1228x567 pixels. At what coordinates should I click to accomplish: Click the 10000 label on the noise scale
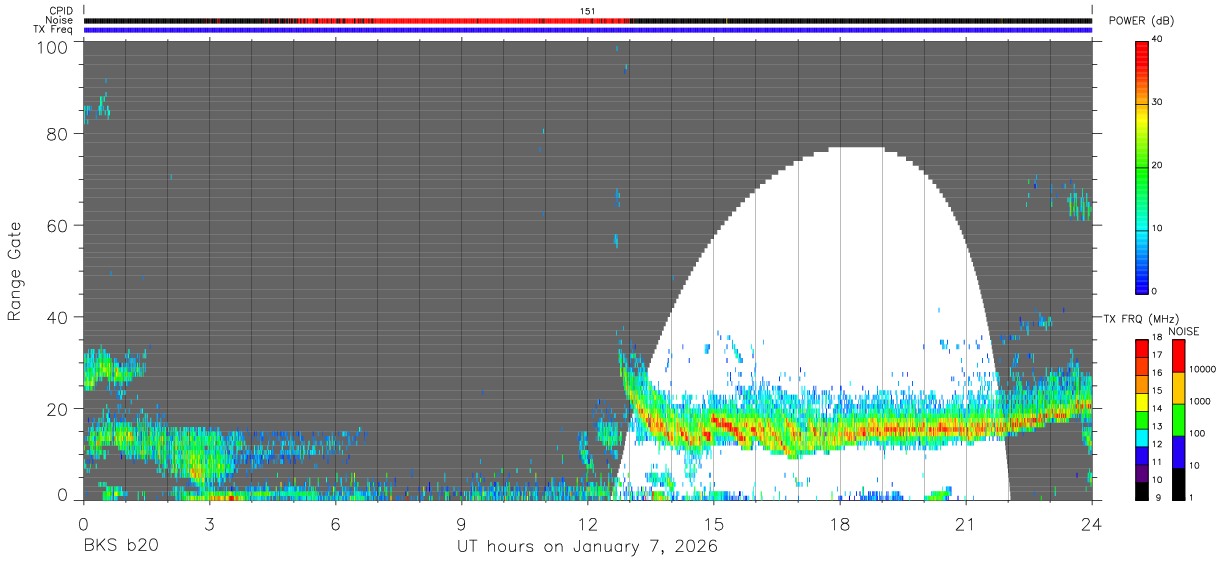tap(1202, 369)
